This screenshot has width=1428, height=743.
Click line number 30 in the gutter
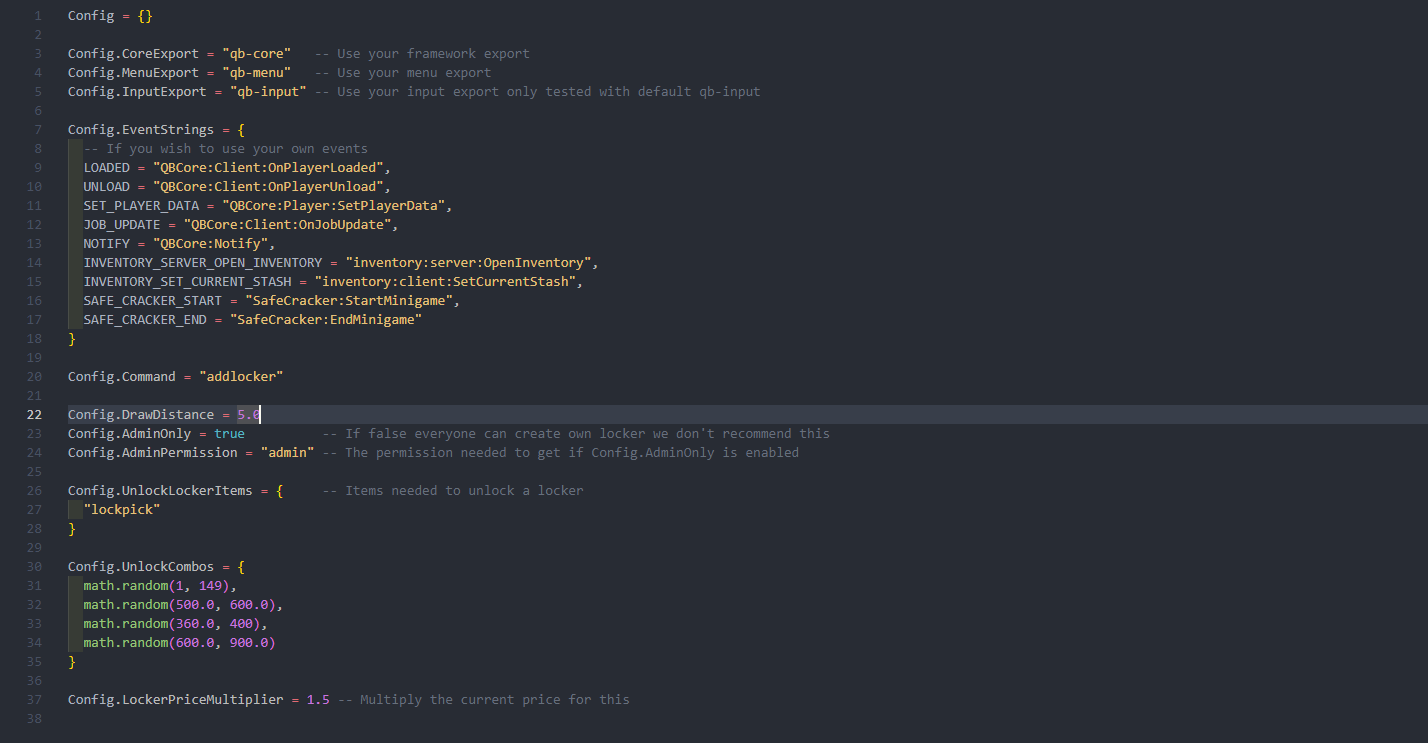click(34, 567)
